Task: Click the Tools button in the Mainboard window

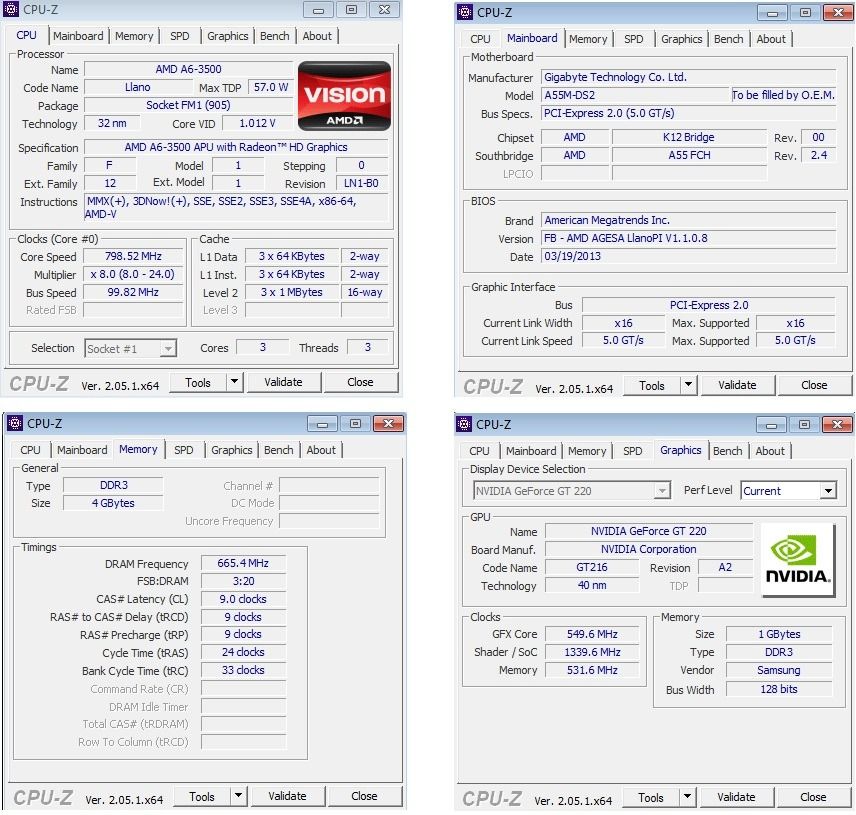Action: click(x=652, y=385)
